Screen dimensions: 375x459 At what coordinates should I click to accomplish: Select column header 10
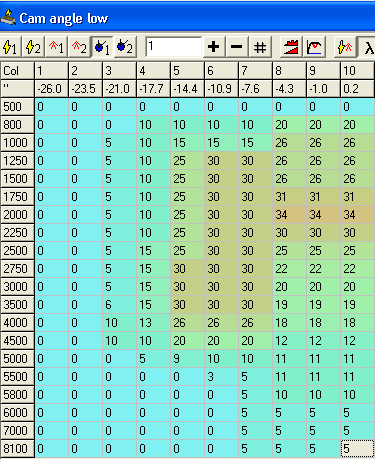(358, 71)
